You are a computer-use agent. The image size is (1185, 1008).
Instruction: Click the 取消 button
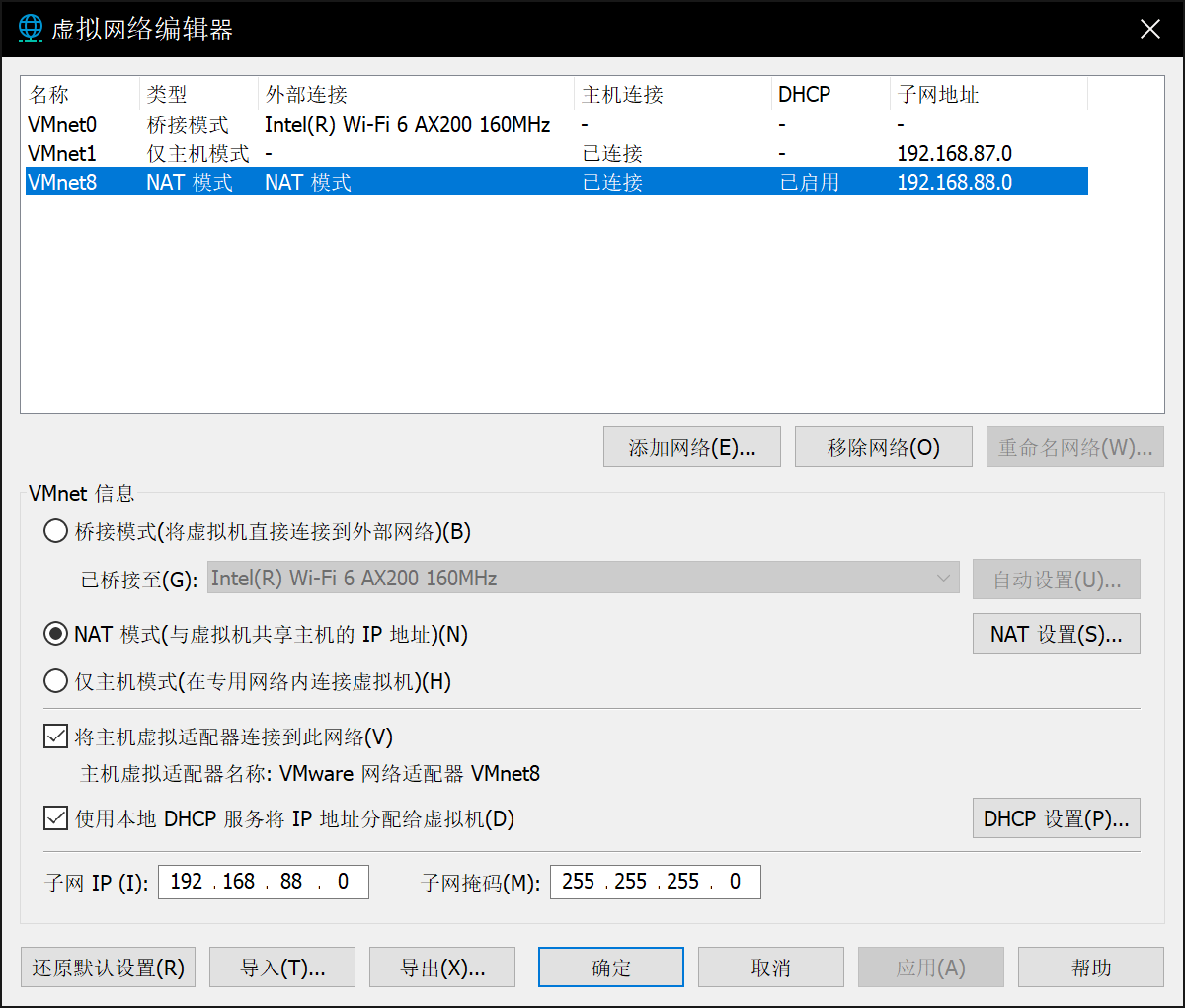tap(771, 968)
